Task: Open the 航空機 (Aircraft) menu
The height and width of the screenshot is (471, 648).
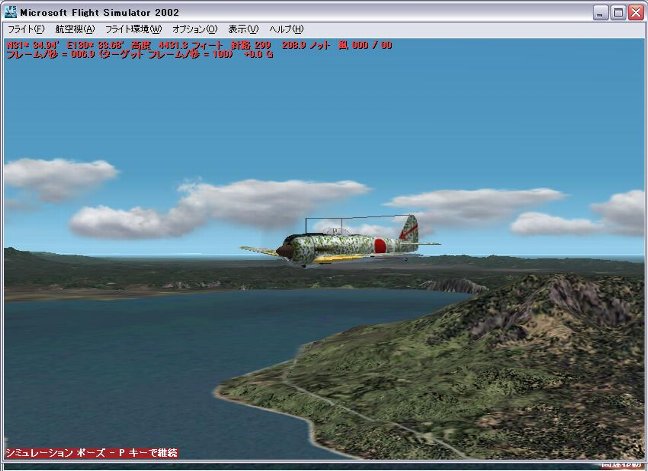Action: click(x=75, y=29)
